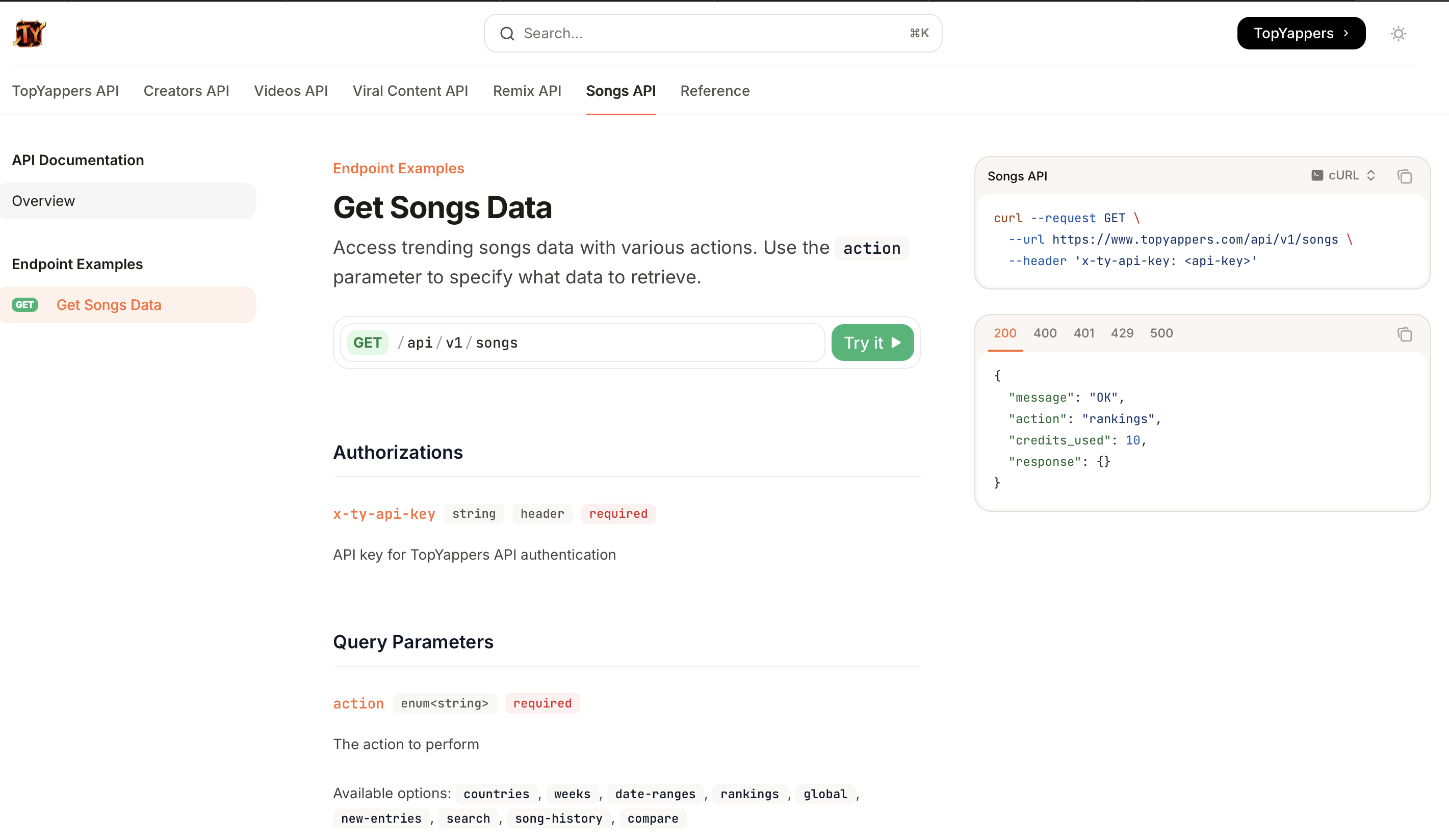Open the Reference navigation tab
The width and height of the screenshot is (1449, 840).
715,91
